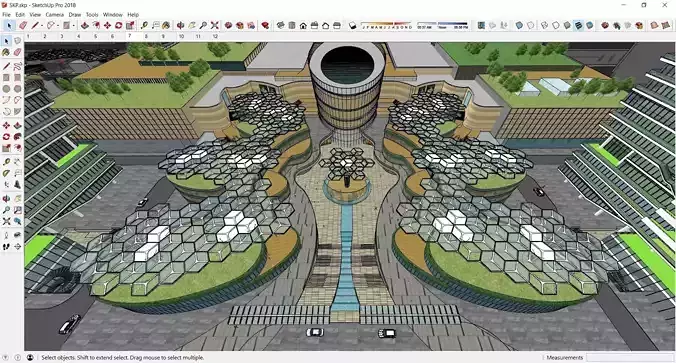The width and height of the screenshot is (676, 363).
Task: Open the Edit menu
Action: [20, 15]
